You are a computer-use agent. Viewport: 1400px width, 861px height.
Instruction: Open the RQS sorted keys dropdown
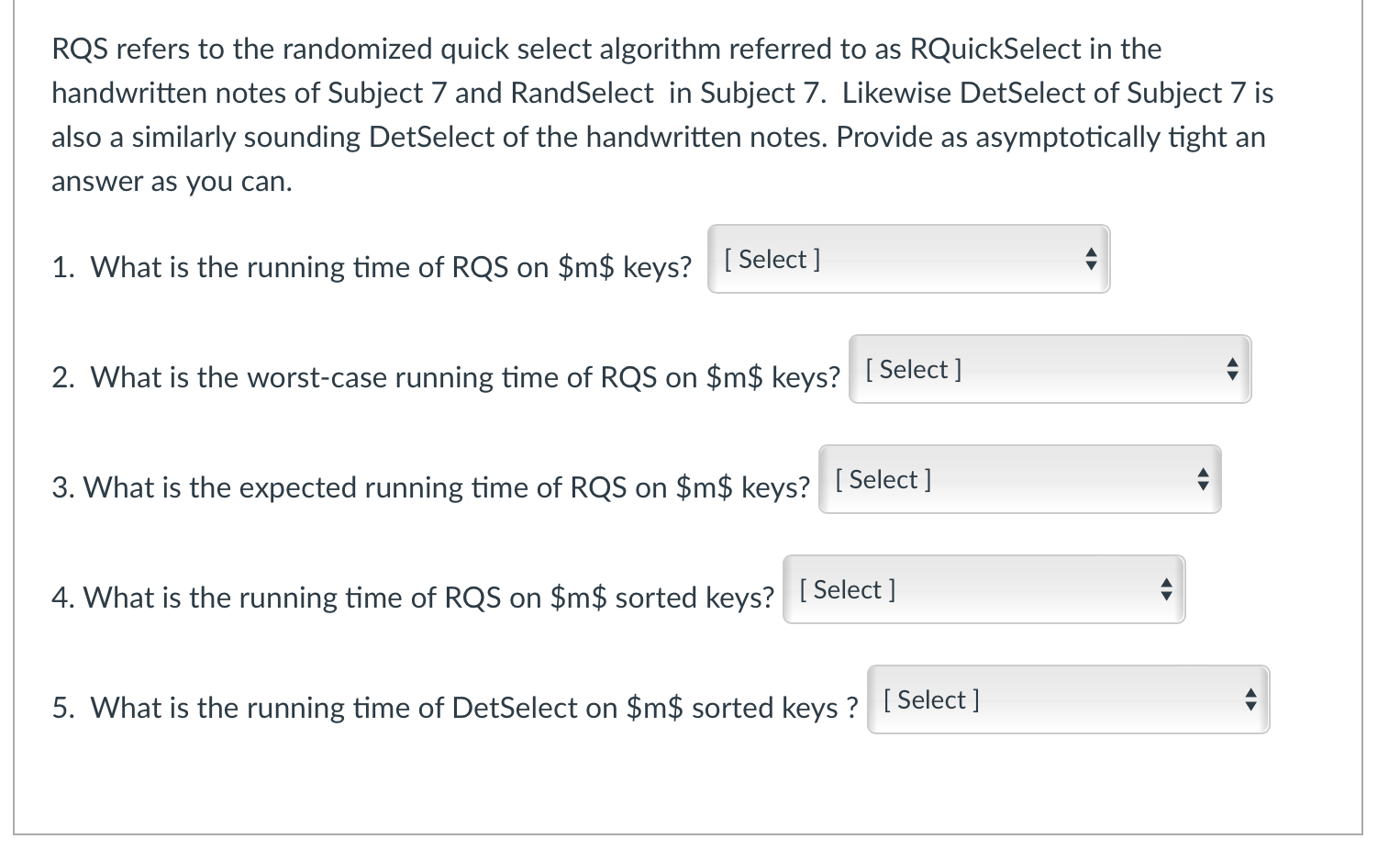pyautogui.click(x=983, y=590)
